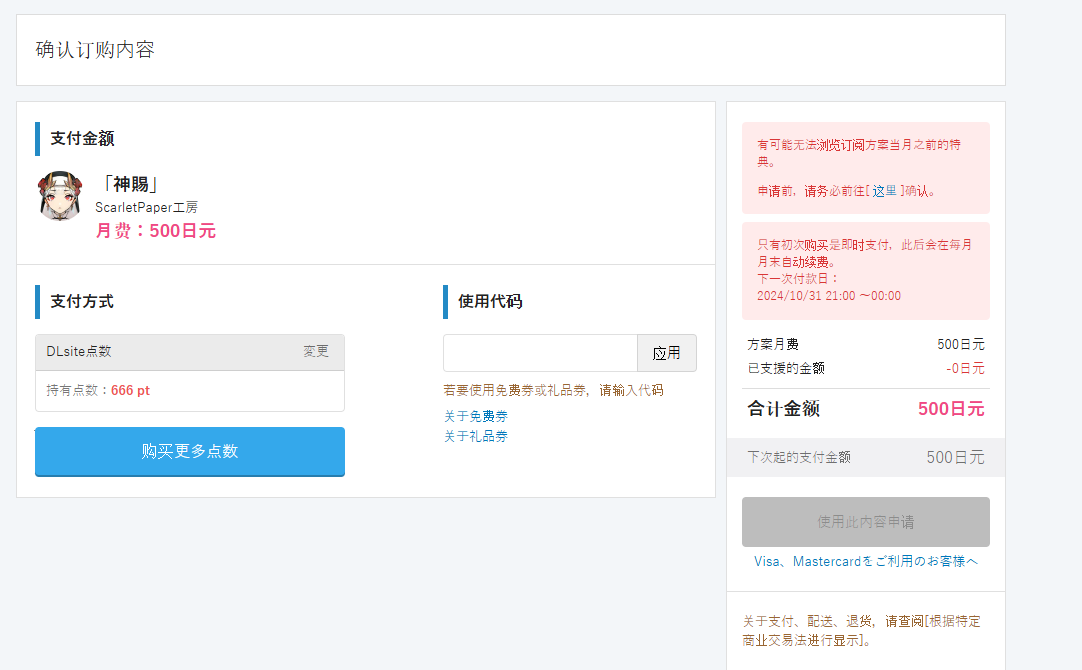Screen dimensions: 1082x670
Task: Click the 根据特定商业交易法进行显示 text
Action: pyautogui.click(x=861, y=631)
